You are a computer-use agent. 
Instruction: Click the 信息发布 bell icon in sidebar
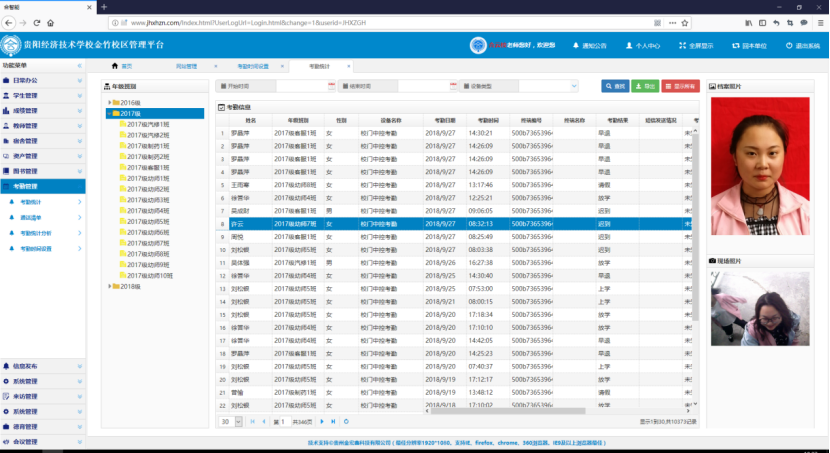tap(6, 366)
